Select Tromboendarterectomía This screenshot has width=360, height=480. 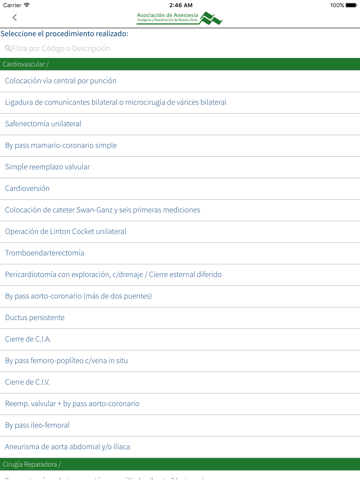(180, 253)
